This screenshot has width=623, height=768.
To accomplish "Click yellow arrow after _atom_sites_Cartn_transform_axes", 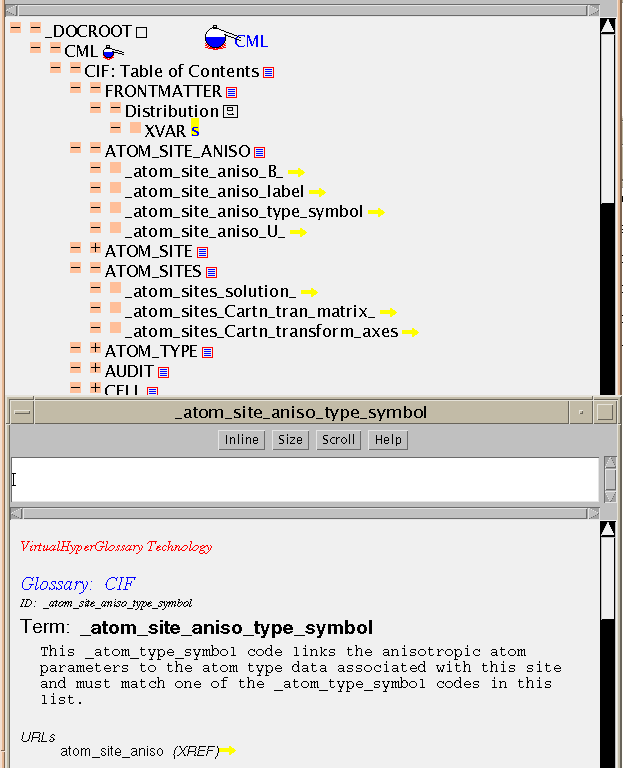I will [410, 332].
